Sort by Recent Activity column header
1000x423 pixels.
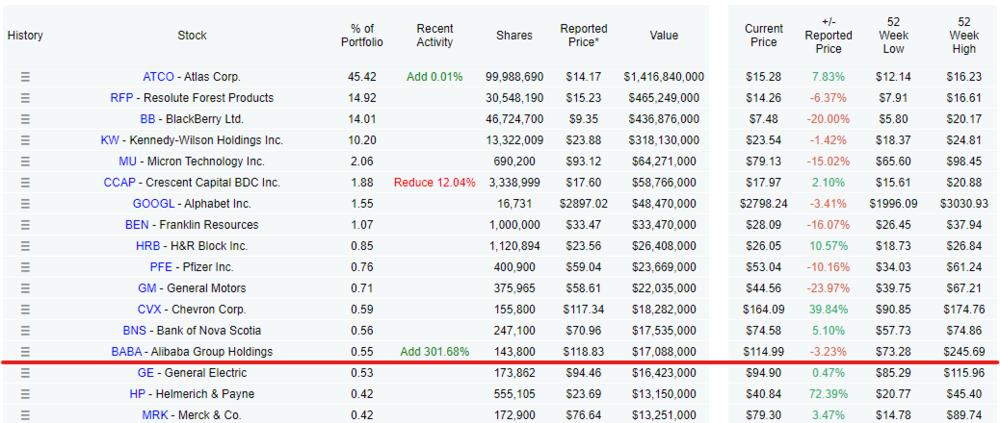pos(435,36)
